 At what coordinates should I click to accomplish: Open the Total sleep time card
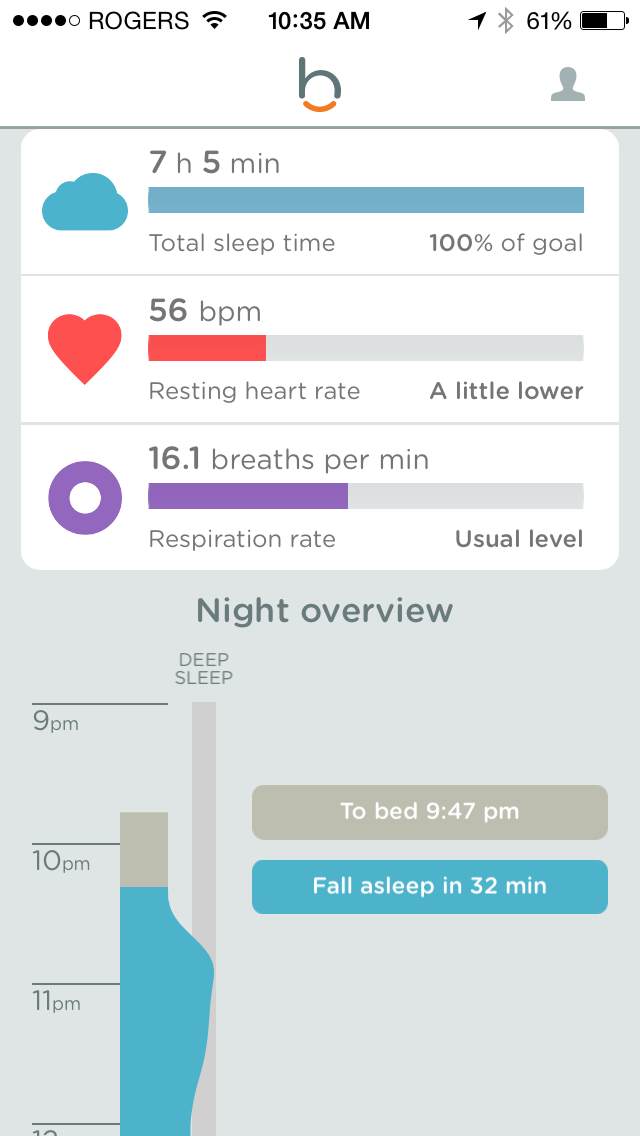(320, 200)
